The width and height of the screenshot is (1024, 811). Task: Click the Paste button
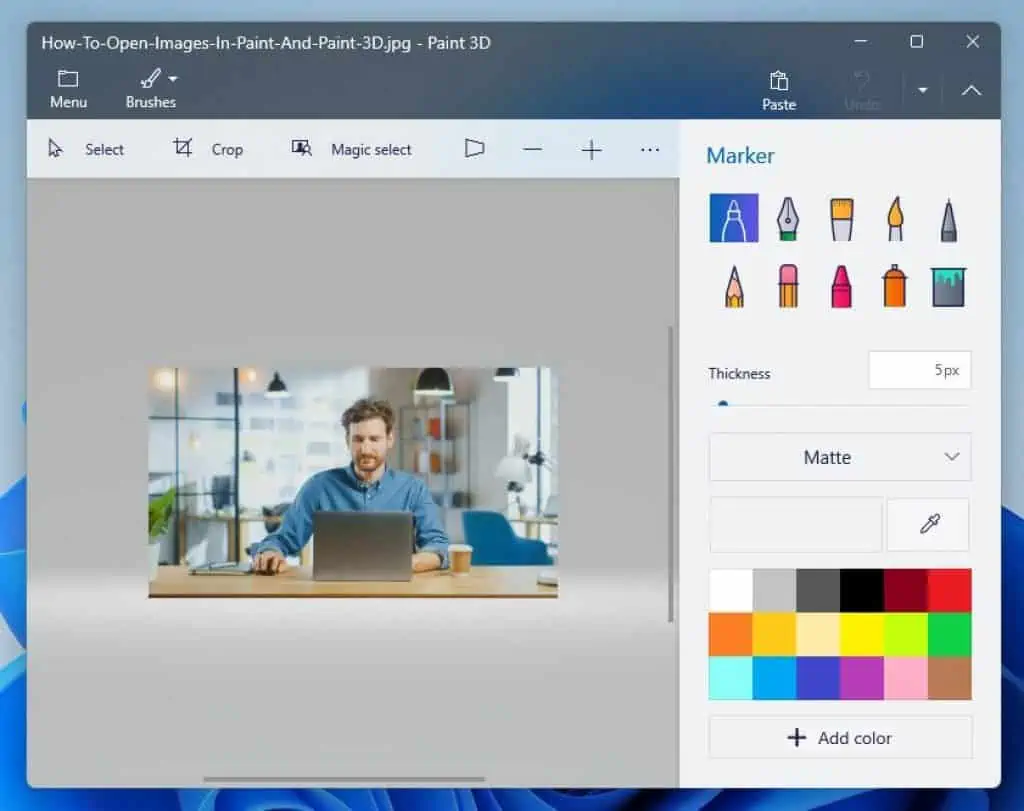pos(778,89)
